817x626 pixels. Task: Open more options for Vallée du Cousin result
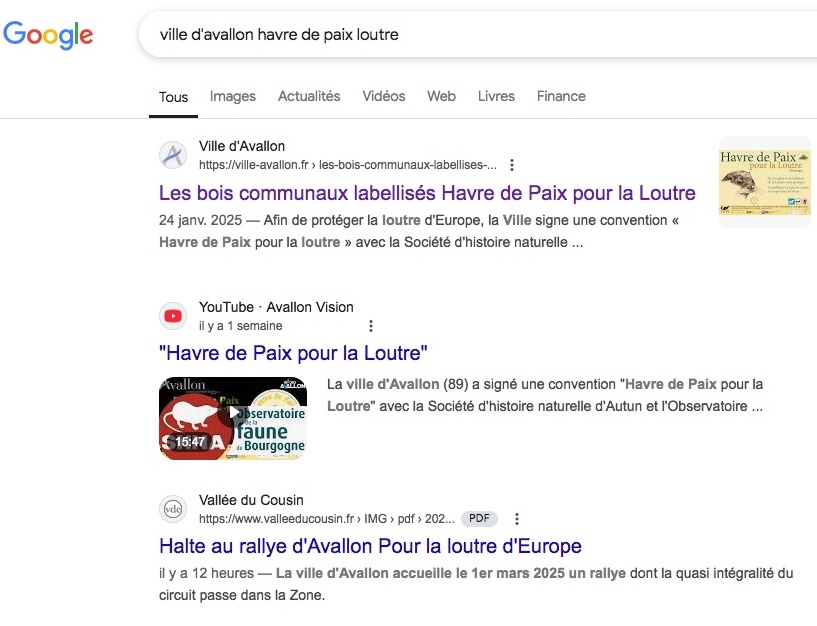coord(517,519)
